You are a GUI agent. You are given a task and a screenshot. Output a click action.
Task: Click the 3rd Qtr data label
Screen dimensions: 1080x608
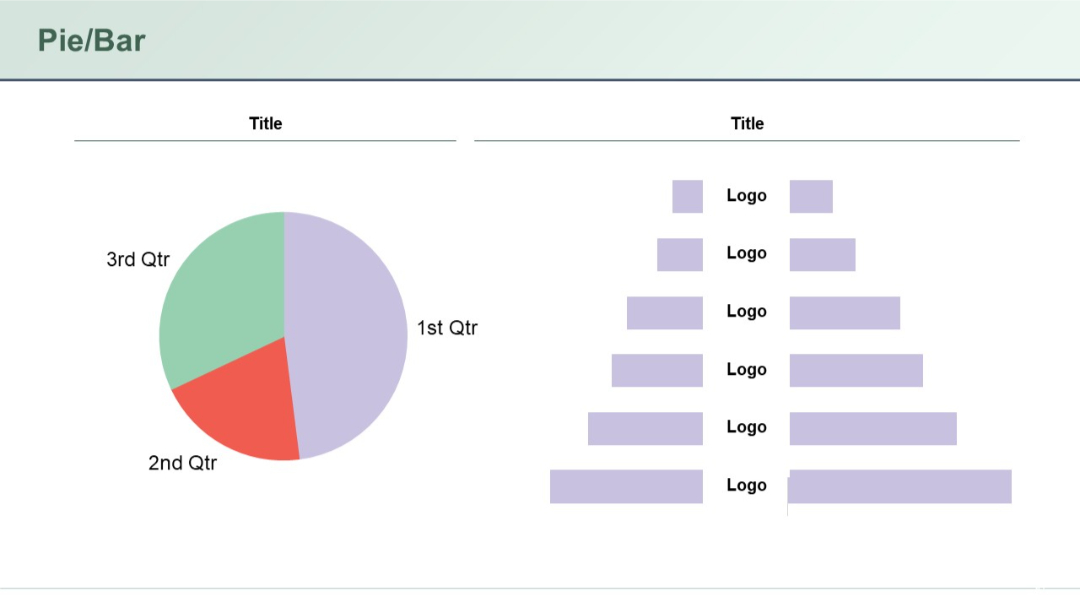[x=138, y=259]
